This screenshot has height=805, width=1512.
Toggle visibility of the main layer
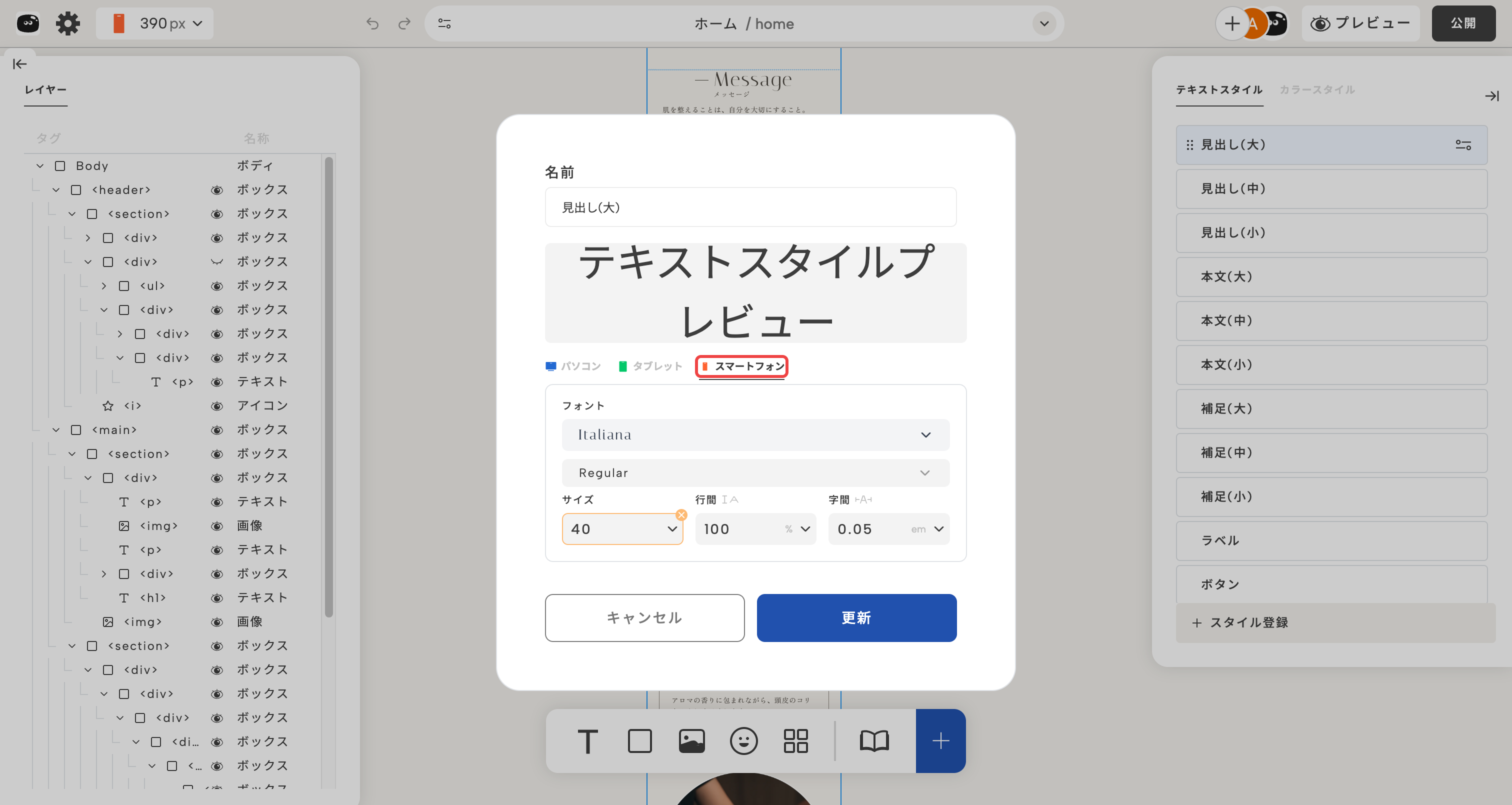point(216,430)
